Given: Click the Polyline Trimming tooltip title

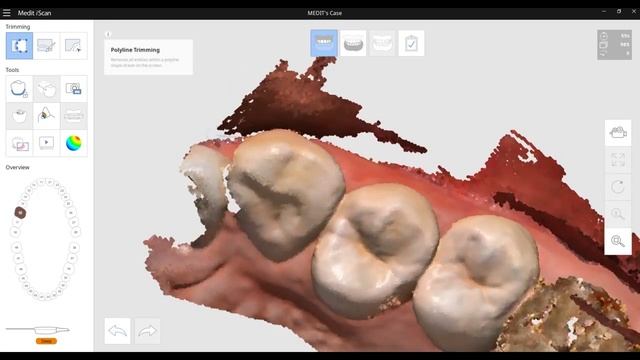Looking at the screenshot, I should tap(135, 50).
